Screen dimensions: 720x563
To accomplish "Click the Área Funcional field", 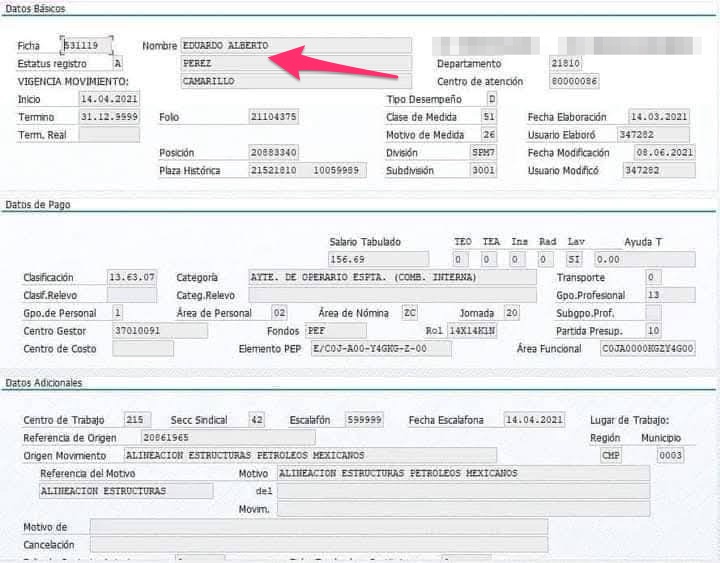I will (x=645, y=348).
